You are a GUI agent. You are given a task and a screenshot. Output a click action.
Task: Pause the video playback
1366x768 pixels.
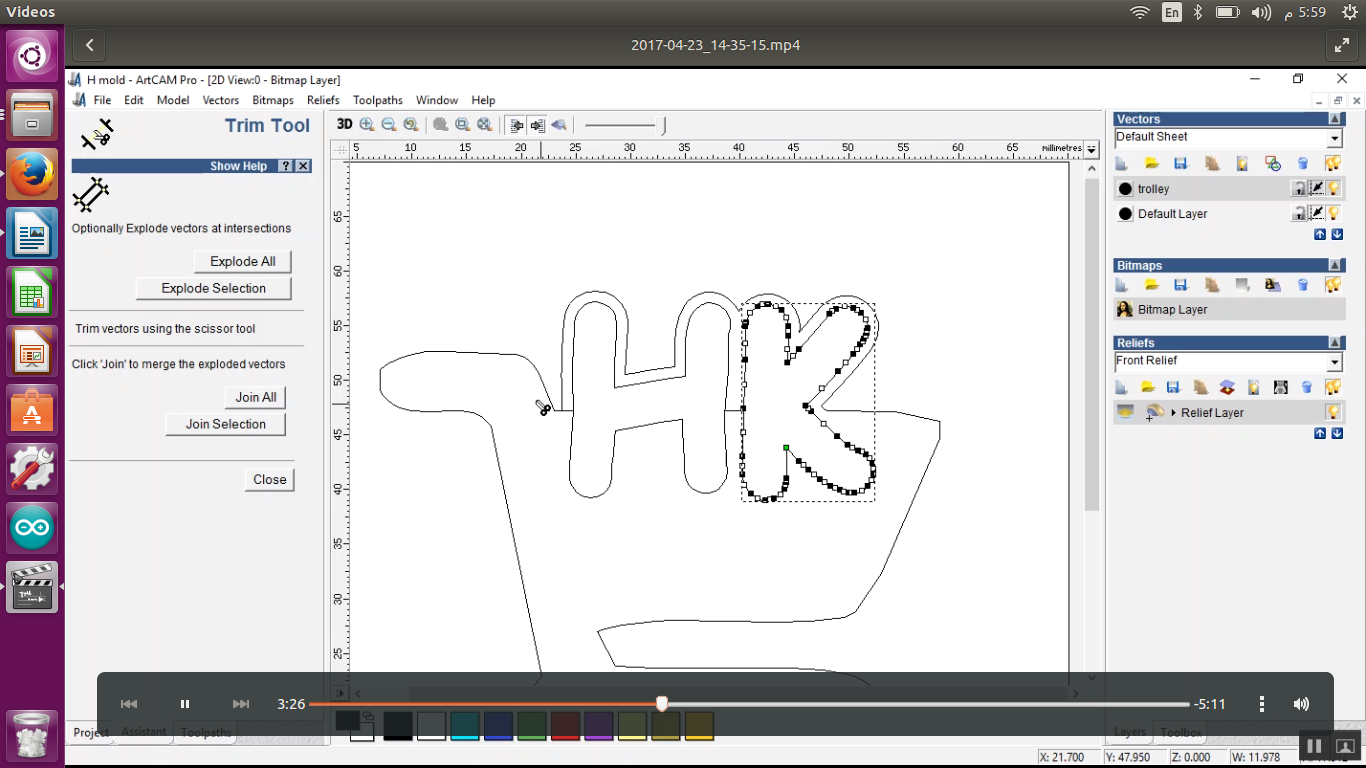(185, 704)
